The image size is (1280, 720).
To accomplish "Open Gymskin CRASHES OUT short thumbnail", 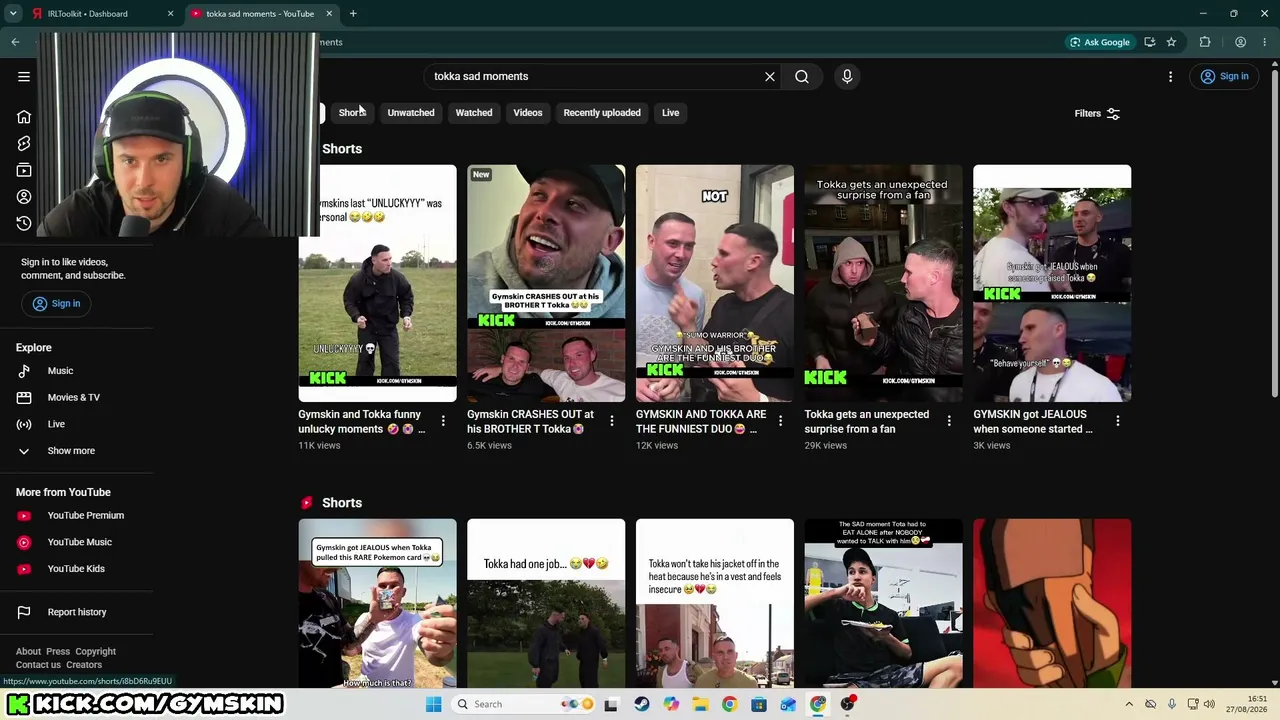I will (x=546, y=283).
